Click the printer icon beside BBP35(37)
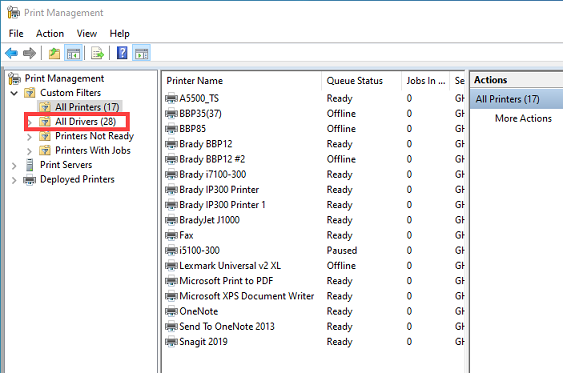Screen dimensions: 563x373 [171, 113]
